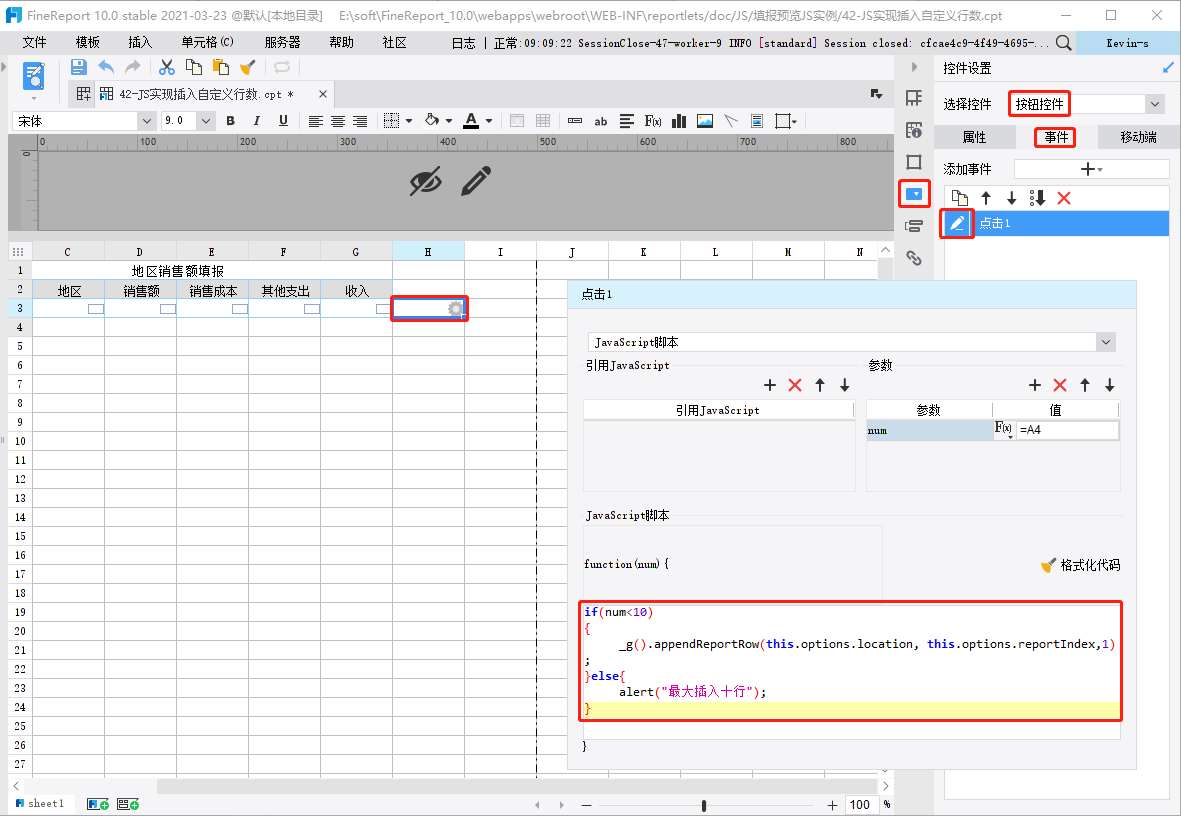Insert an image using the picture icon
This screenshot has height=816, width=1181.
coord(705,121)
